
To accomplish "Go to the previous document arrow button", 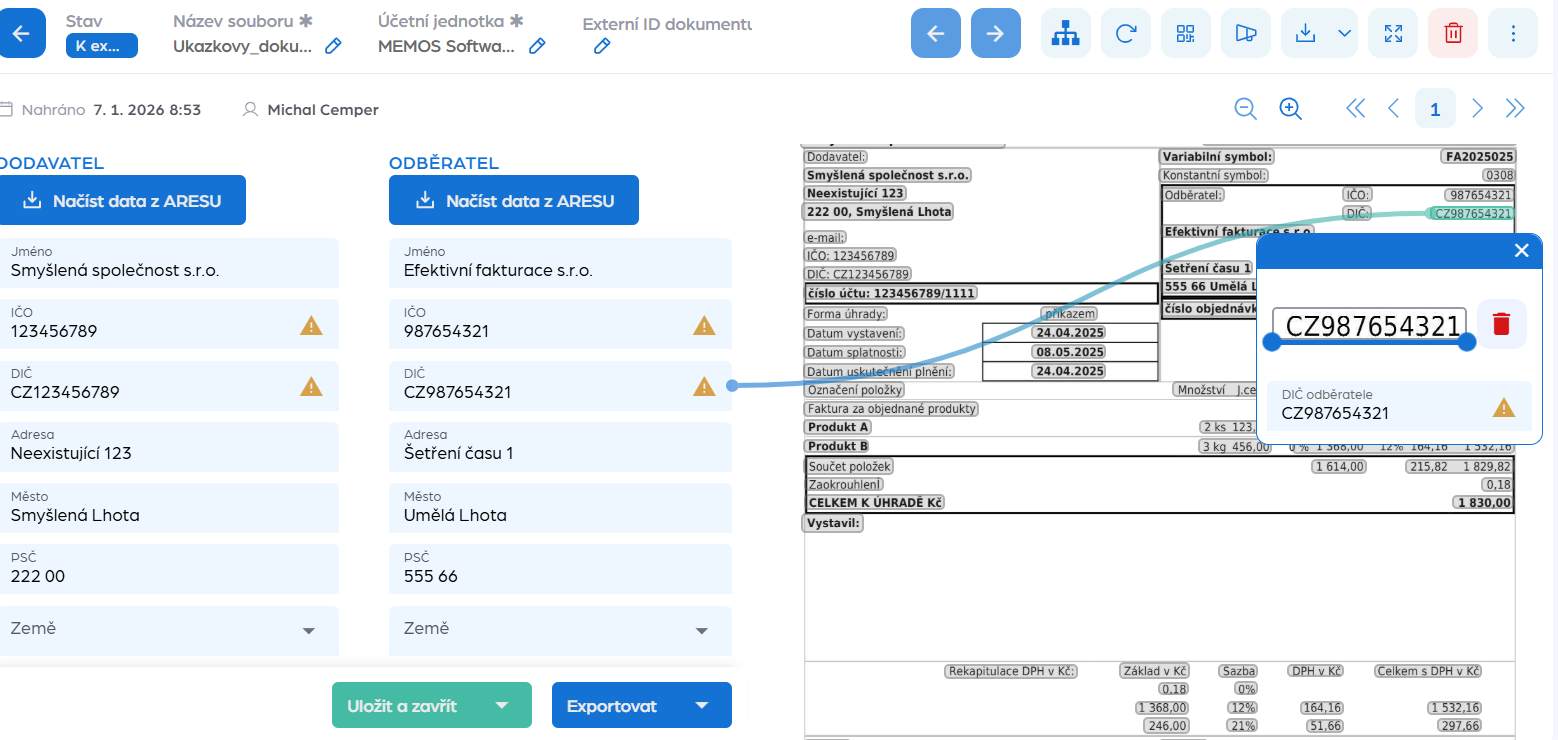I will [936, 33].
